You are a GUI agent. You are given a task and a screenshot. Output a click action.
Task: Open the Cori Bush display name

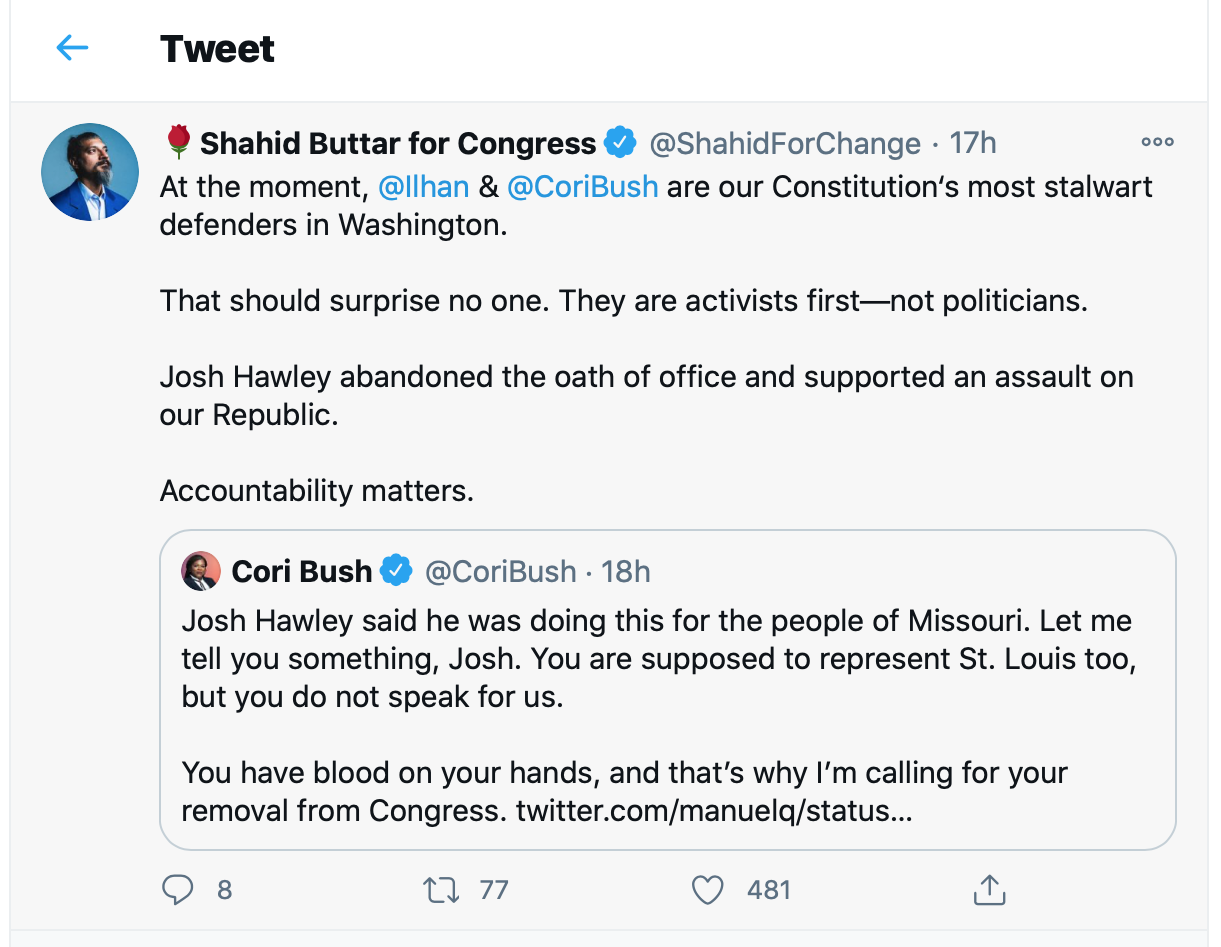[x=301, y=571]
